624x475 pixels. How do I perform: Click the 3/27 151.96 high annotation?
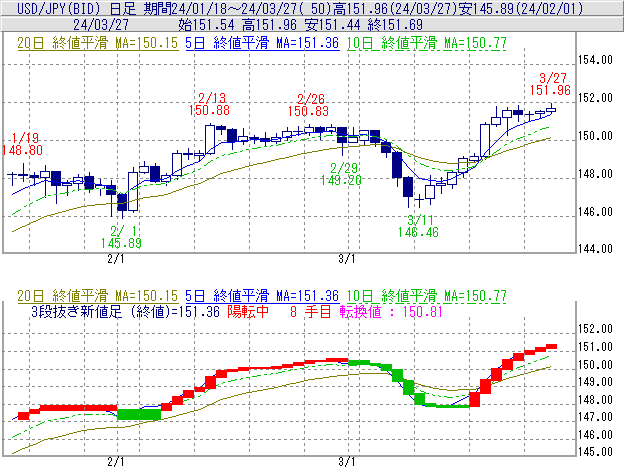pyautogui.click(x=551, y=84)
